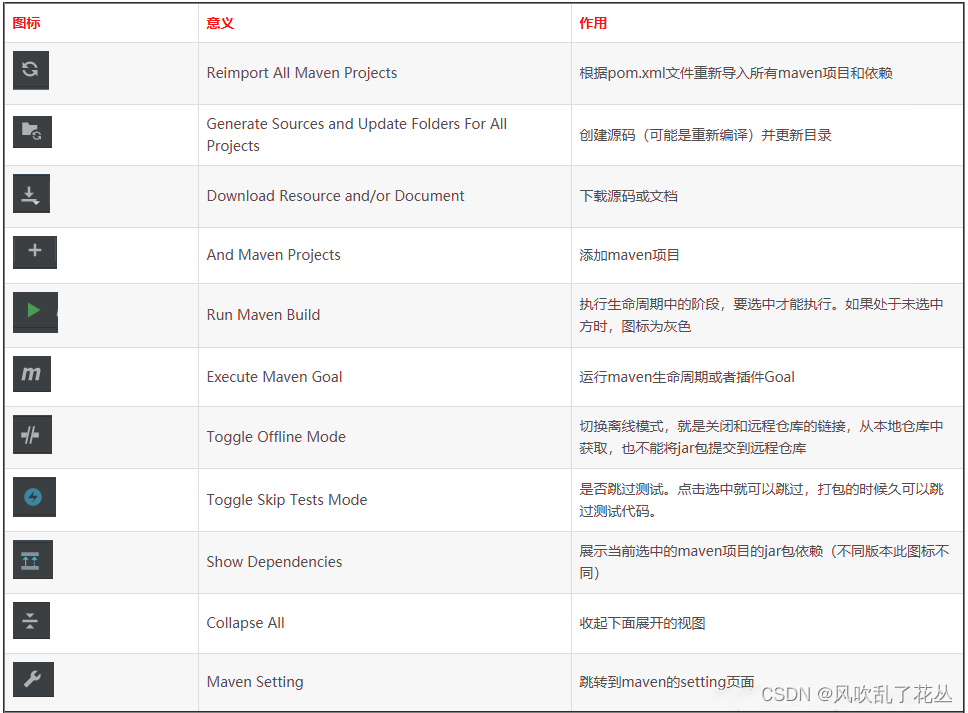Click the 'Run Maven Build' text
The image size is (968, 713).
tap(263, 315)
